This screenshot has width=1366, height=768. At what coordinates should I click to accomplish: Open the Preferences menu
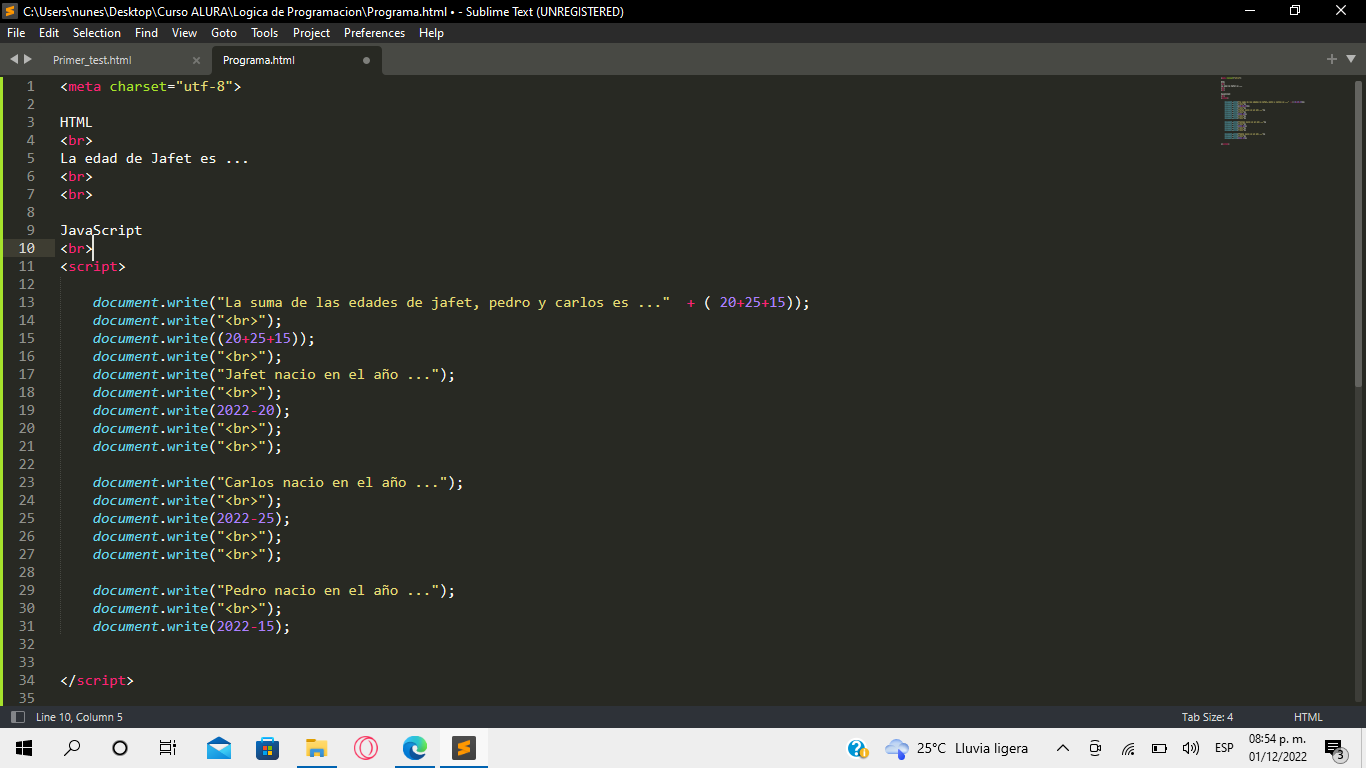375,33
